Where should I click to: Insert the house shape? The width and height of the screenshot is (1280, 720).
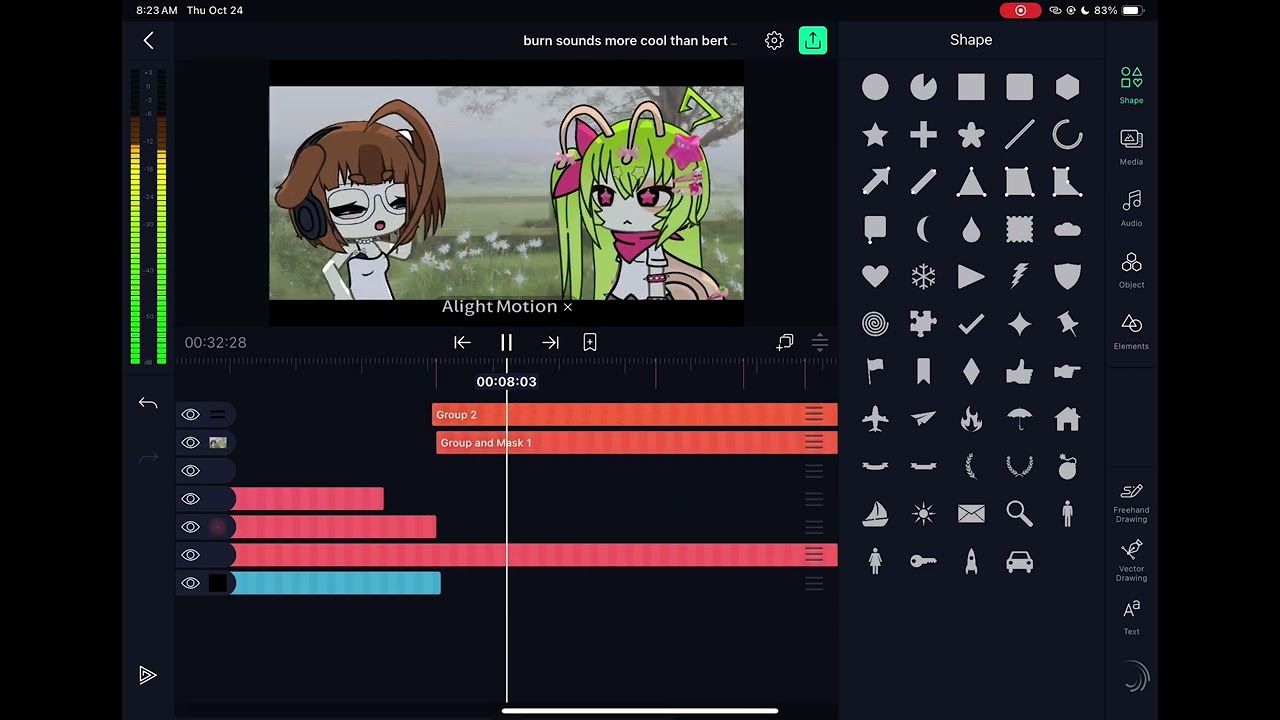pos(1067,419)
